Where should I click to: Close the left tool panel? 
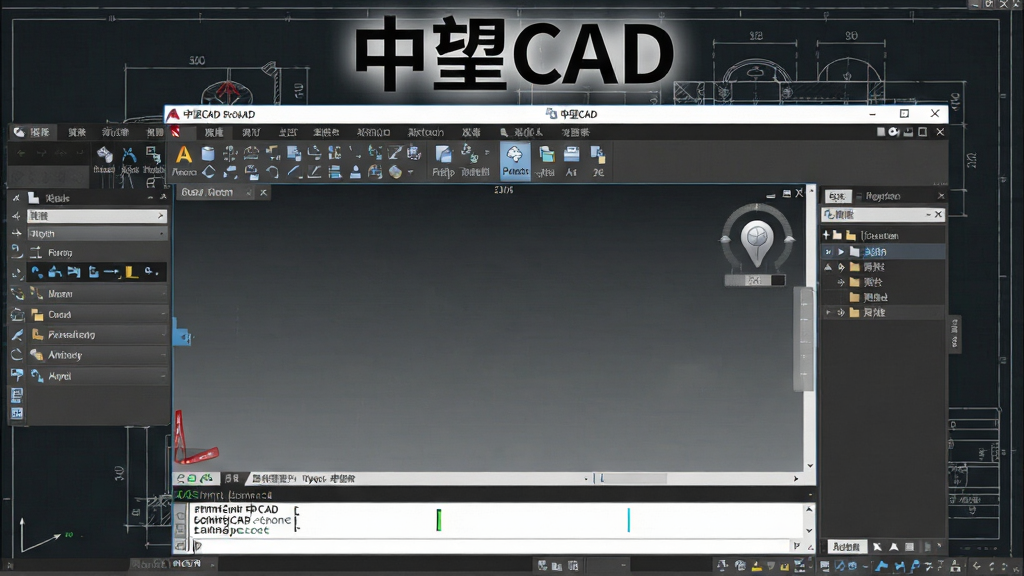click(x=163, y=197)
